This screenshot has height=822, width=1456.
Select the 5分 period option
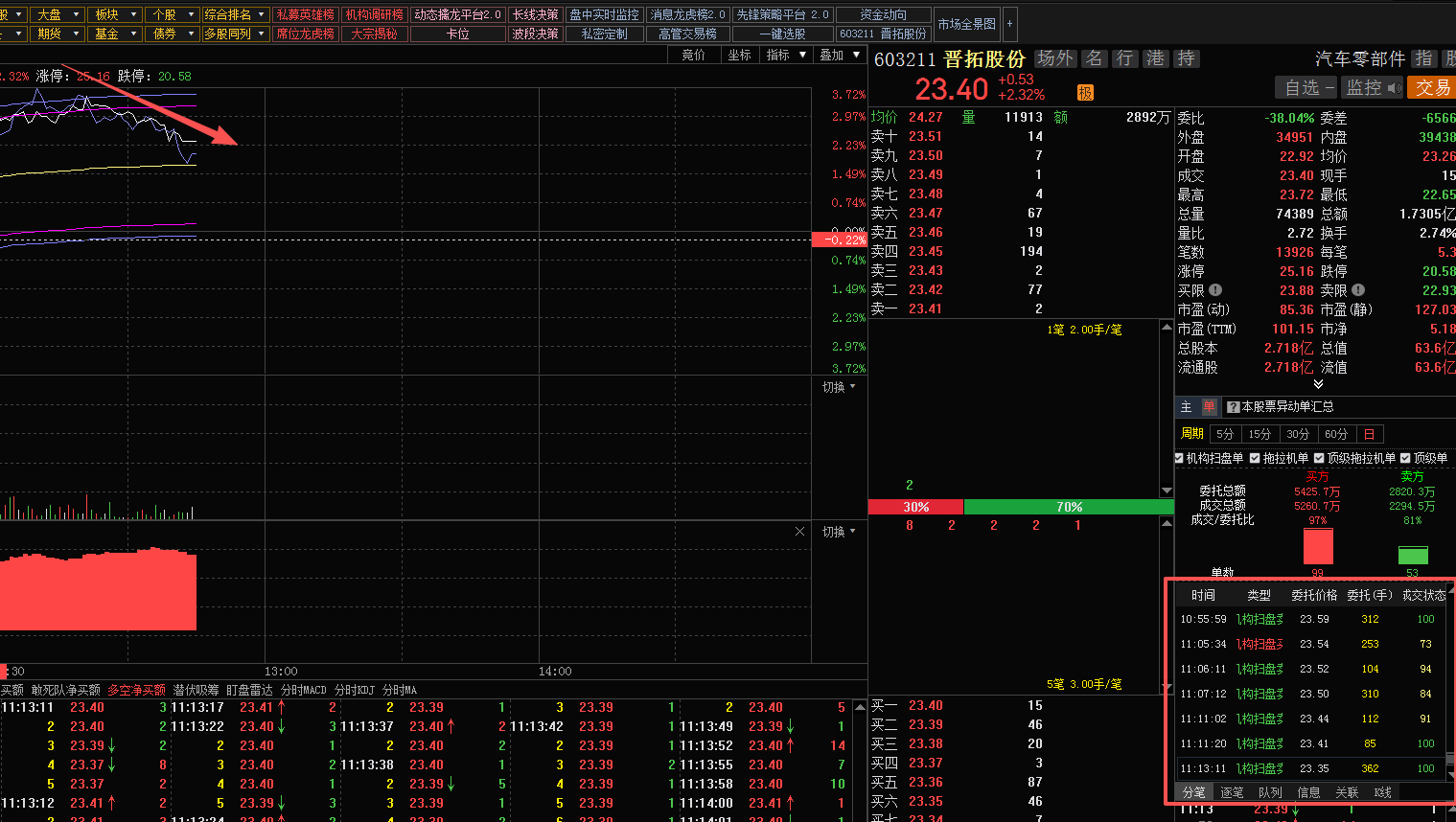pos(1225,434)
